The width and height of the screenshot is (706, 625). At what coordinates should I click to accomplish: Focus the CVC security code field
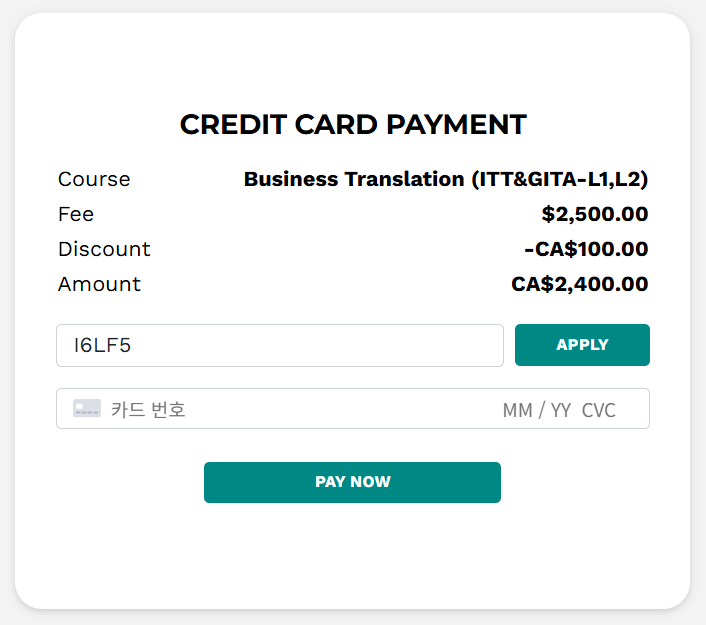(599, 410)
